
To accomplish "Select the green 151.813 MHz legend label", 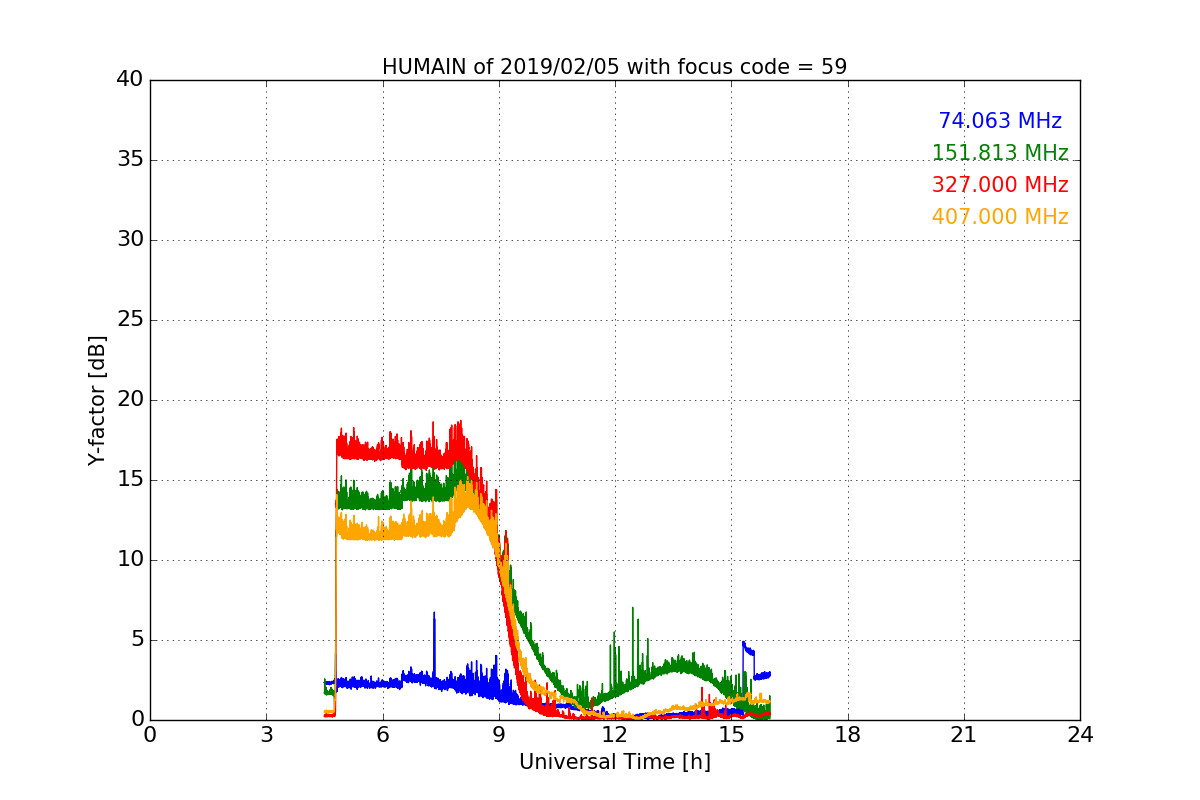I will click(x=1000, y=153).
